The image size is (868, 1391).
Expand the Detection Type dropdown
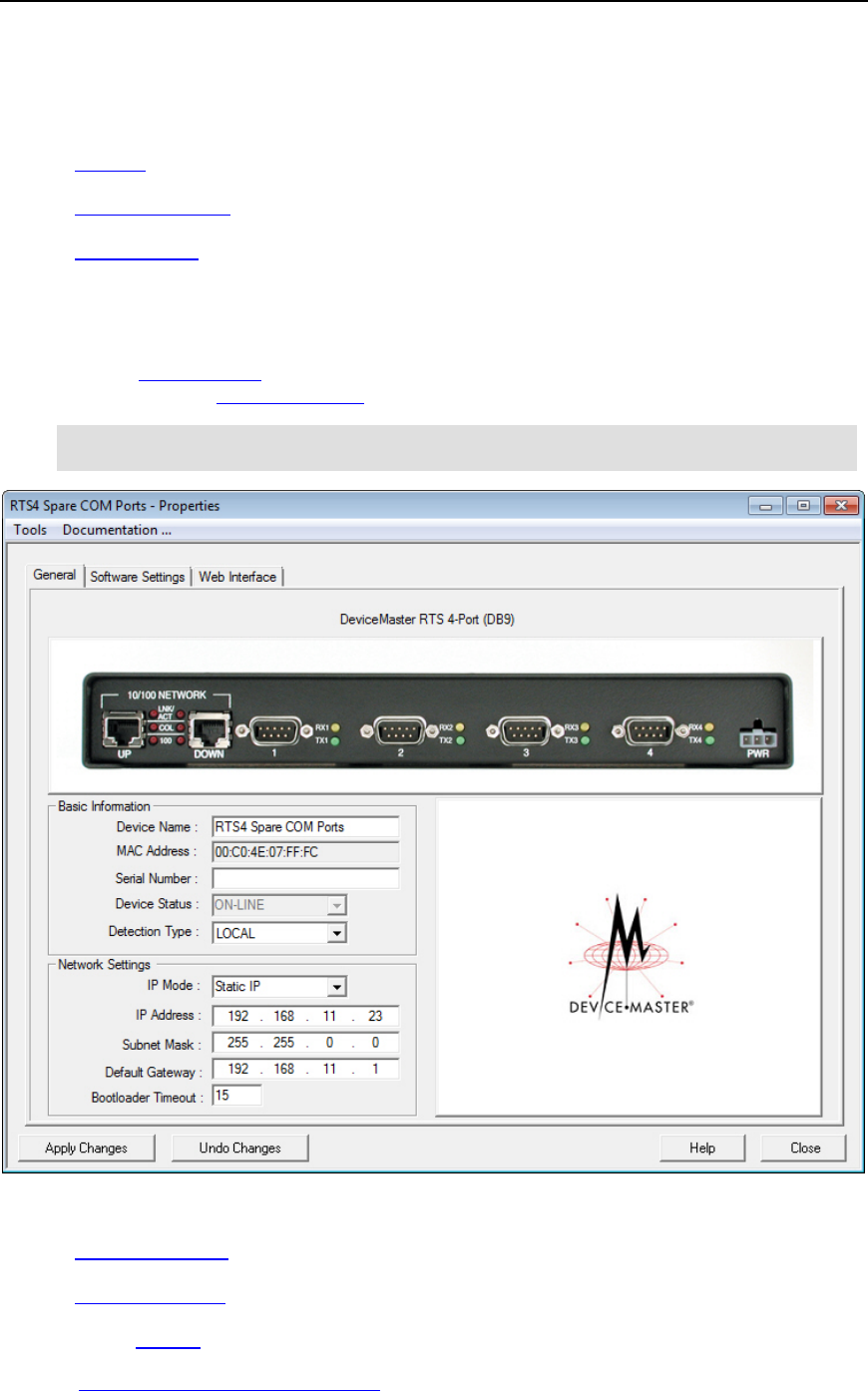(x=279, y=933)
